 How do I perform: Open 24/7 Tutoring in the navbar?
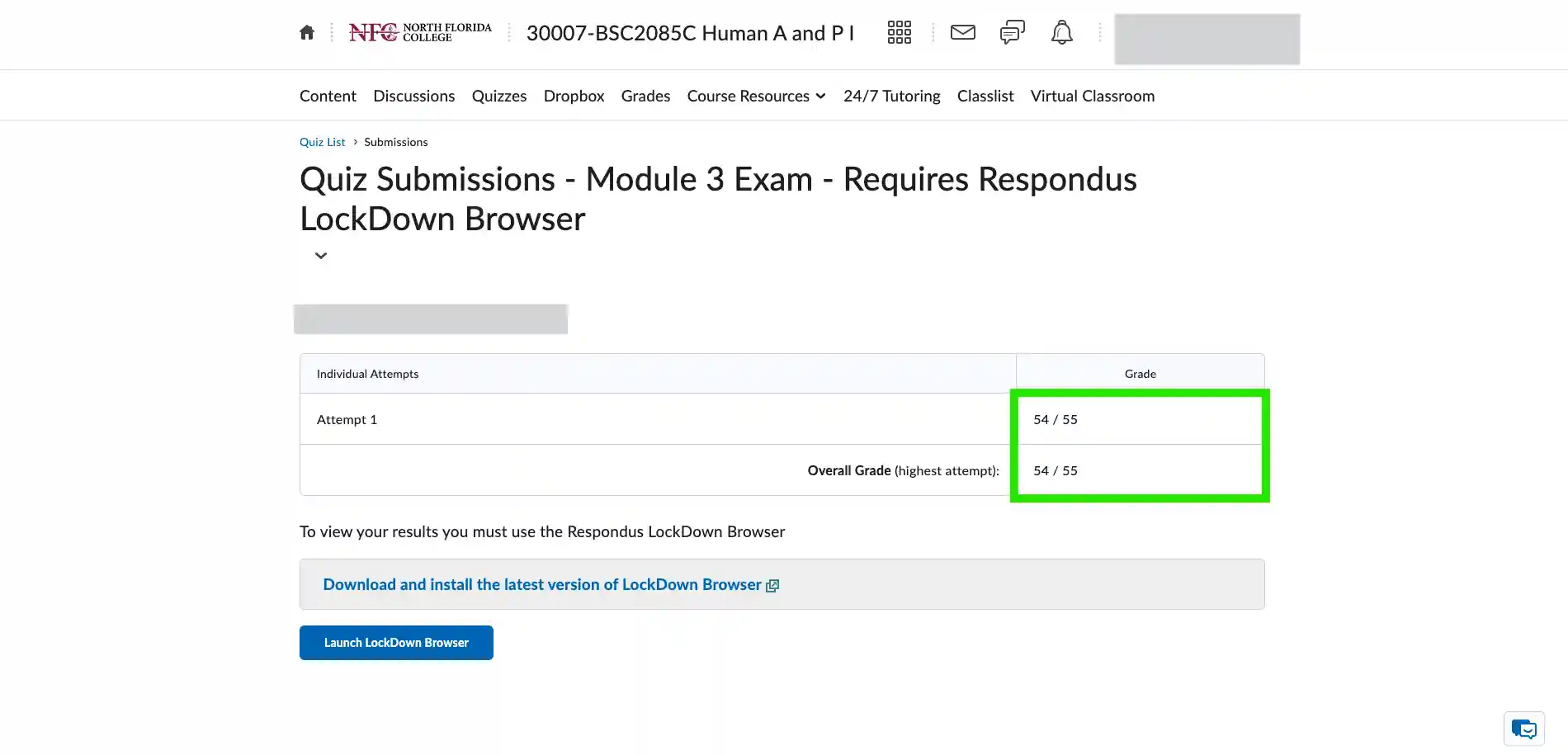tap(892, 97)
